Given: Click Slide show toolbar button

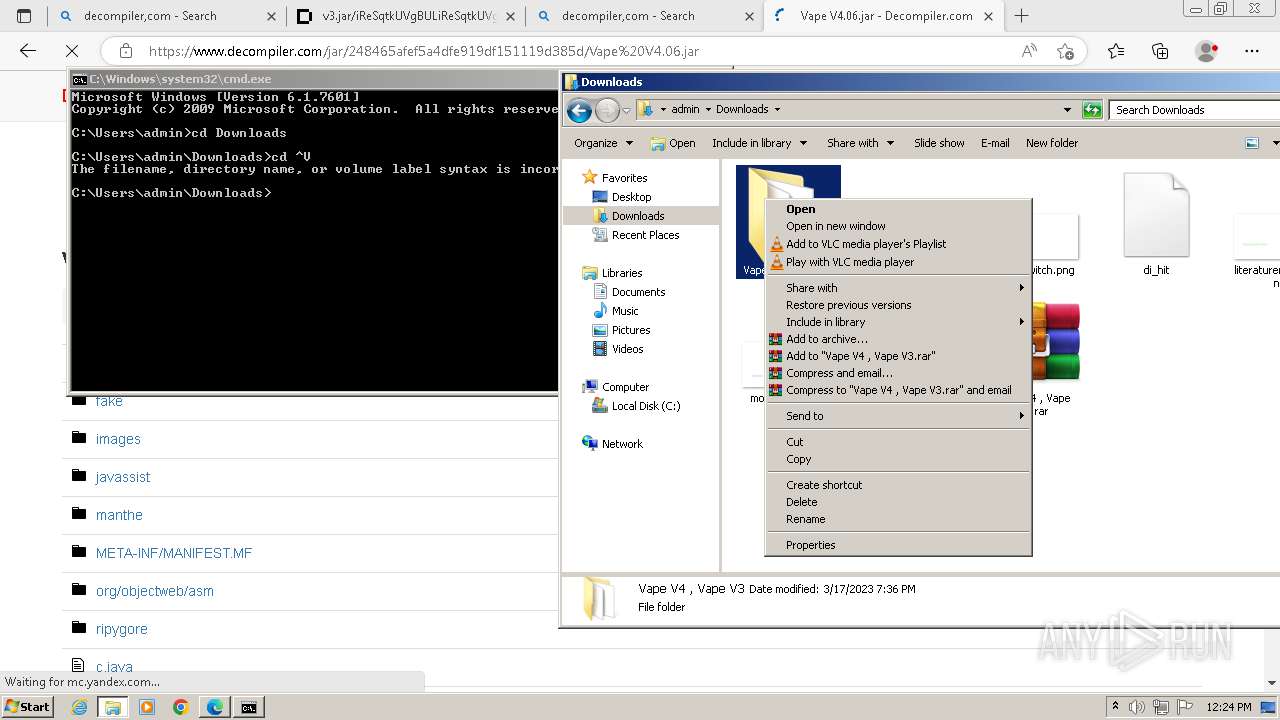Looking at the screenshot, I should pyautogui.click(x=939, y=143).
